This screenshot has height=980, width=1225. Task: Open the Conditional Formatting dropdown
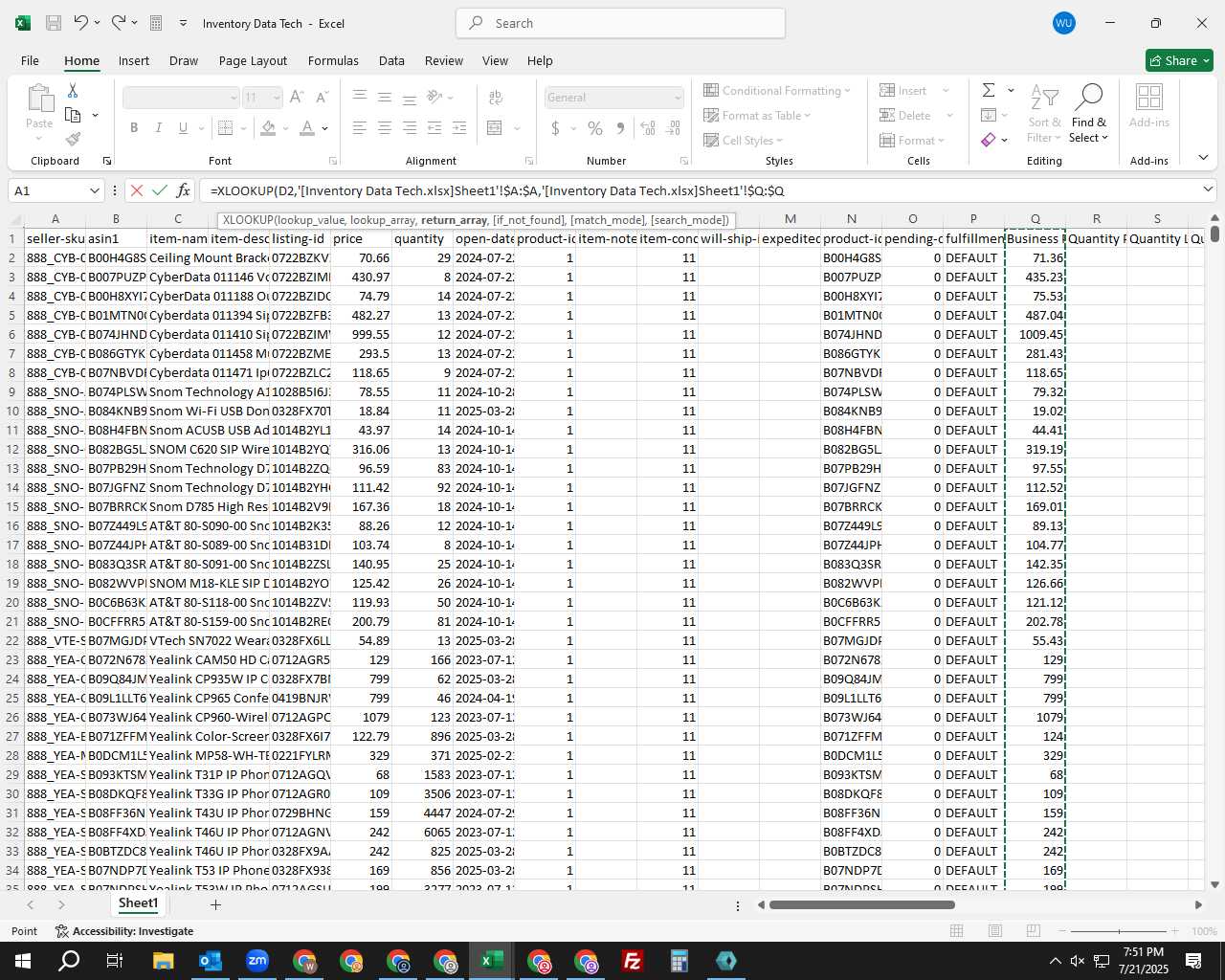pos(777,90)
